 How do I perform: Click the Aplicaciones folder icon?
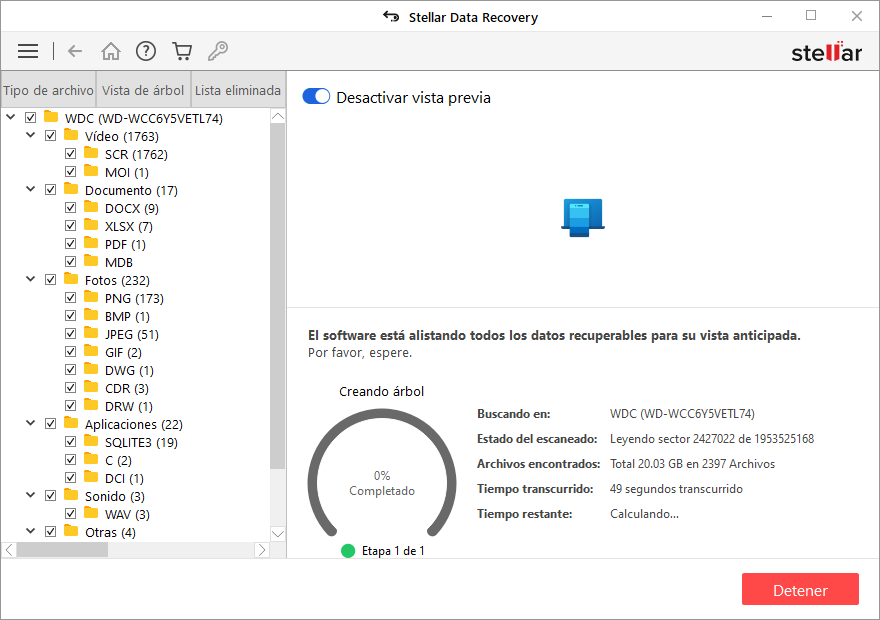point(71,423)
